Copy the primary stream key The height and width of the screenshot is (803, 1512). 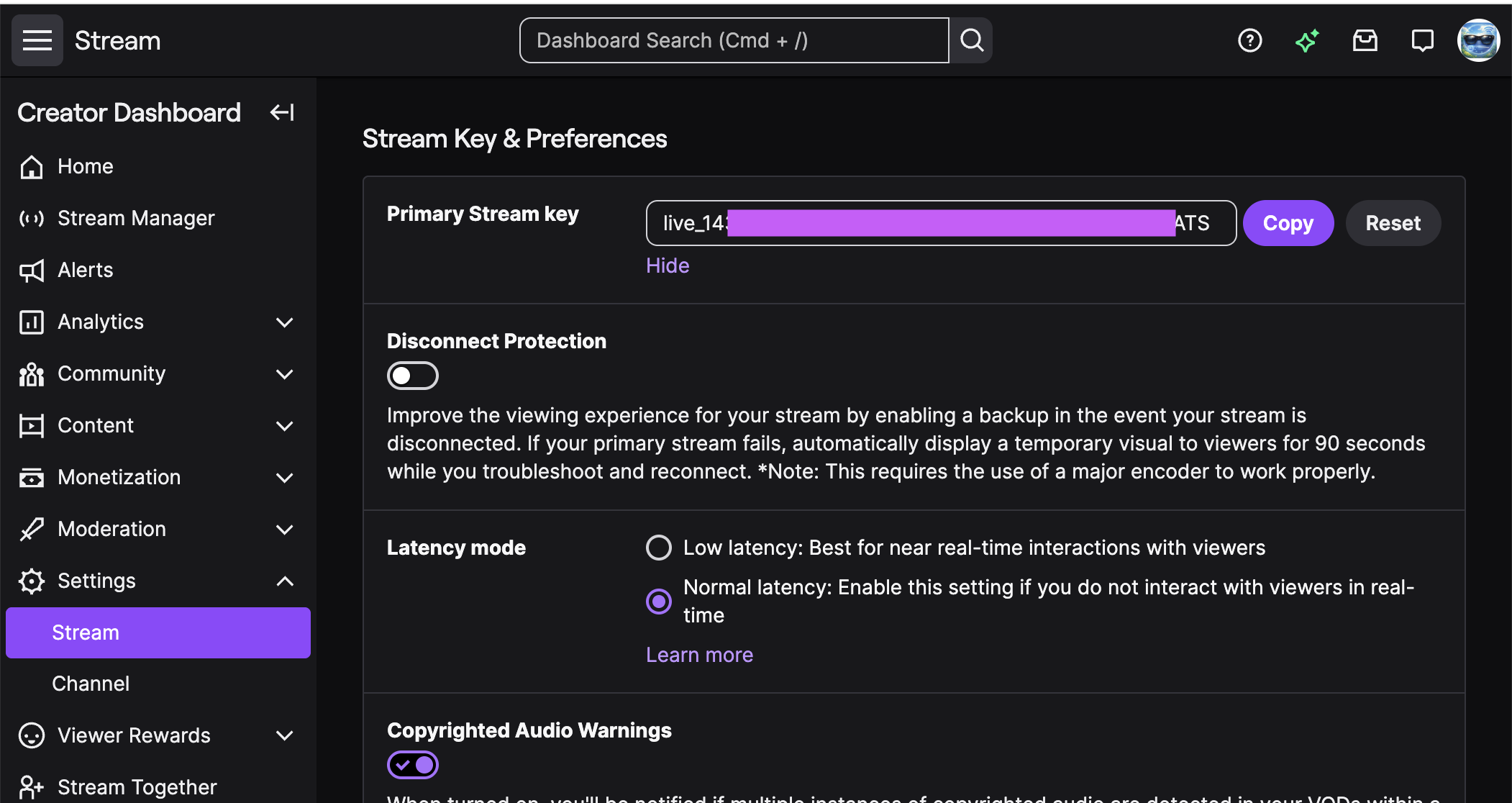1288,223
